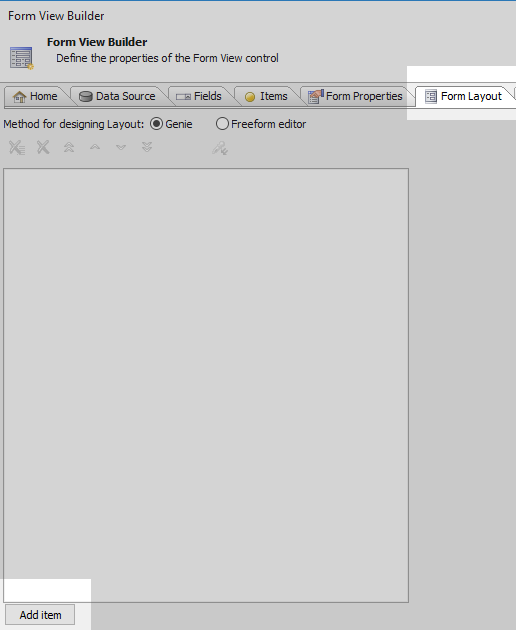
Task: Click the partially visible tab after Form Layout
Action: (x=514, y=96)
